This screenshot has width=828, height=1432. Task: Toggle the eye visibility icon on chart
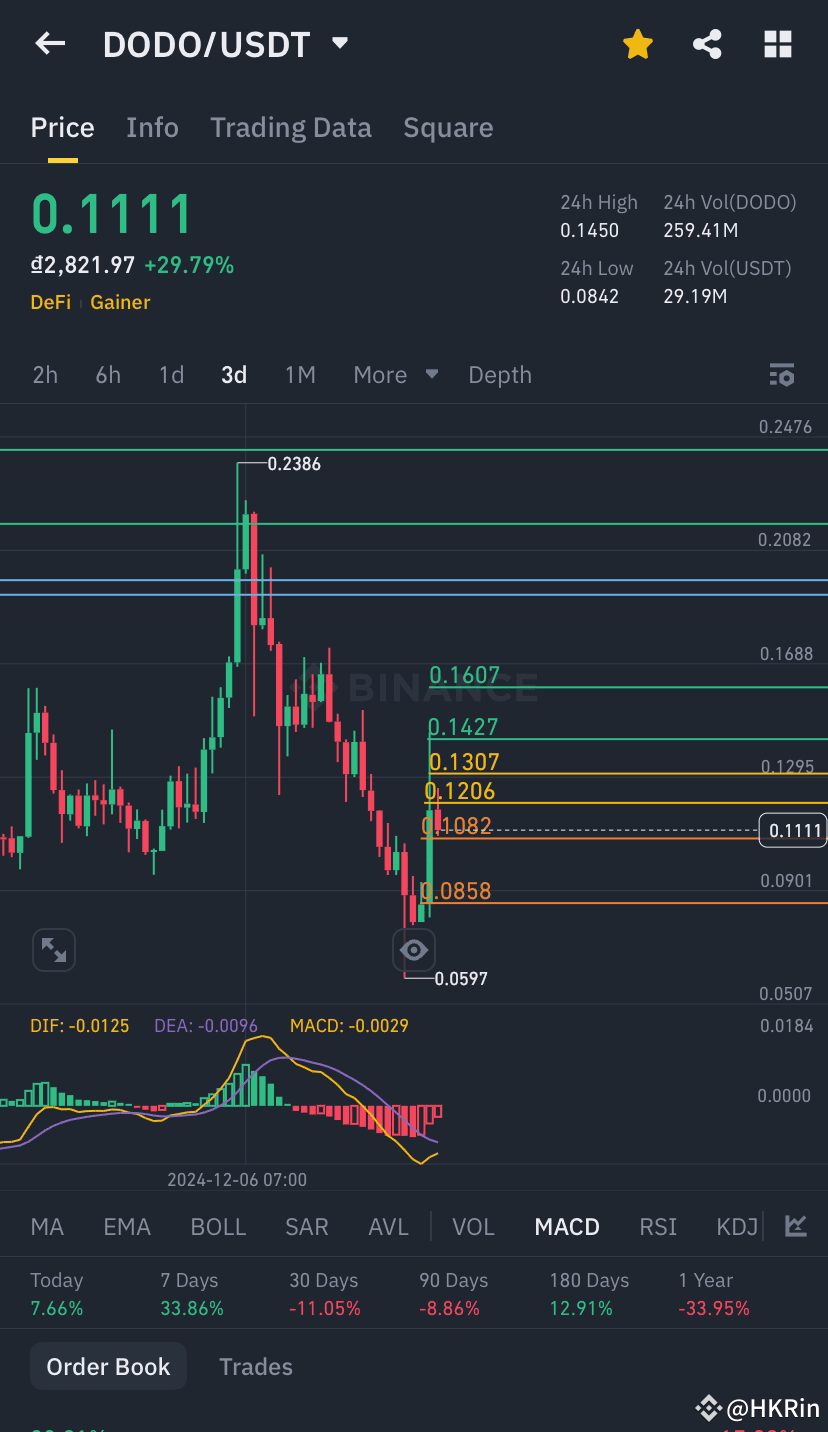pos(414,950)
